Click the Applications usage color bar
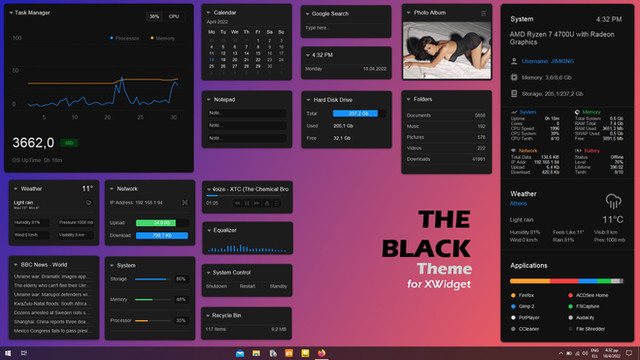 (567, 281)
